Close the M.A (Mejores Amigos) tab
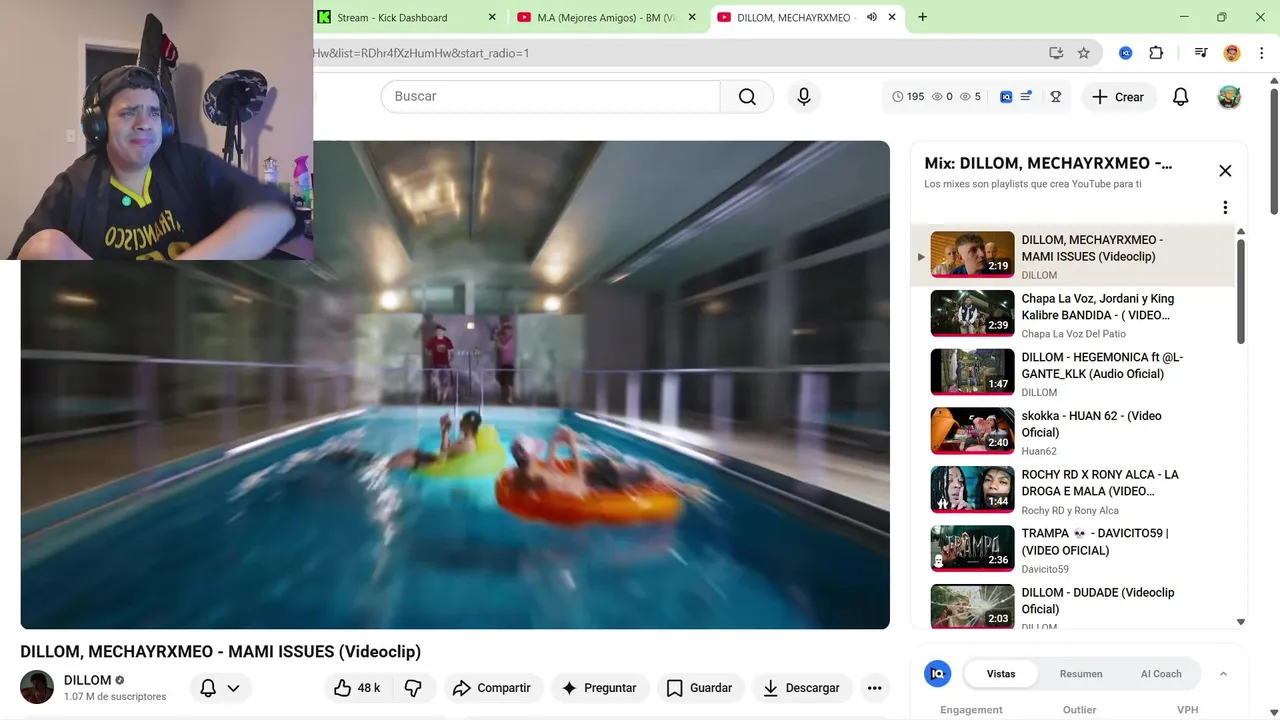This screenshot has width=1280, height=720. pyautogui.click(x=692, y=17)
